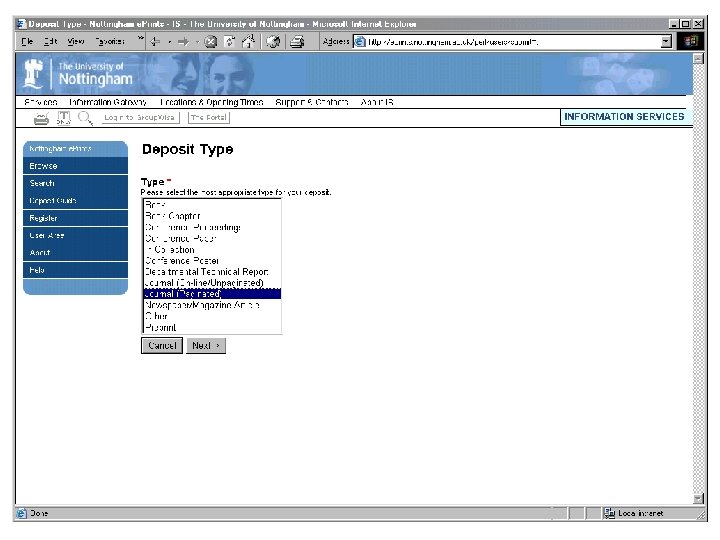Image resolution: width=720 pixels, height=540 pixels.
Task: Open the View menu
Action: [x=76, y=42]
